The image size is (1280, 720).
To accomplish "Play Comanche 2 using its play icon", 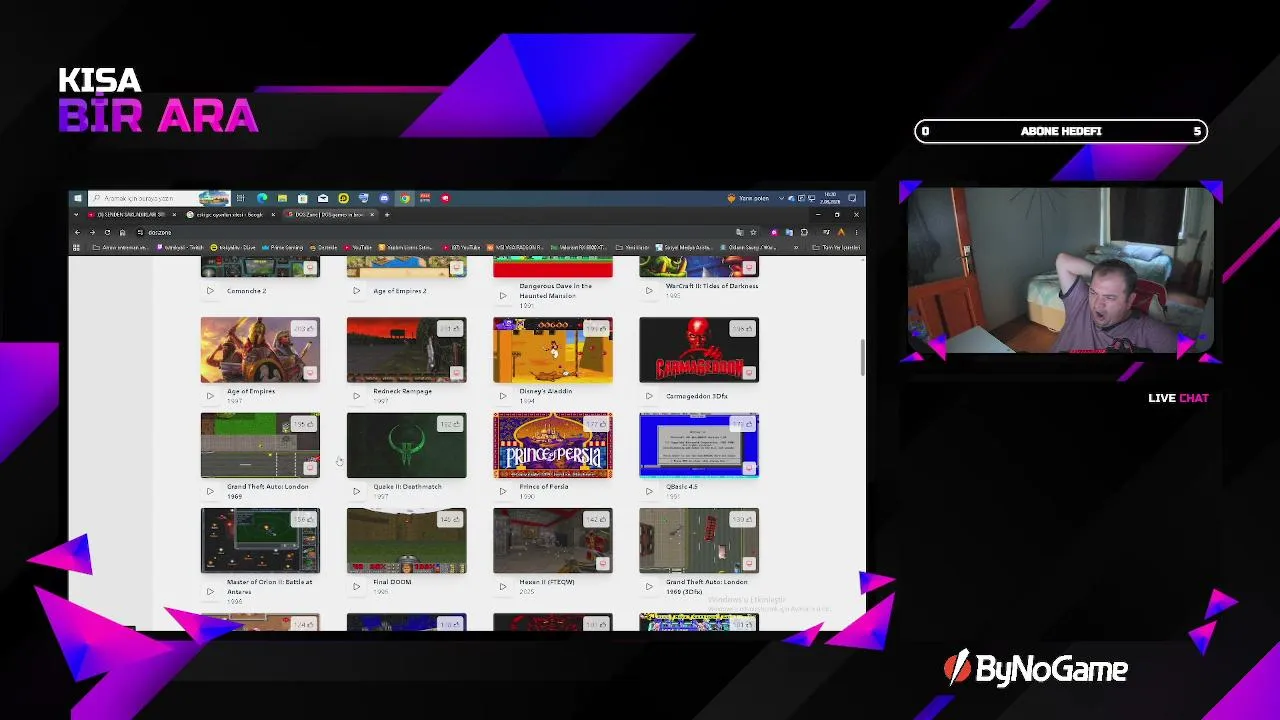I will (210, 291).
